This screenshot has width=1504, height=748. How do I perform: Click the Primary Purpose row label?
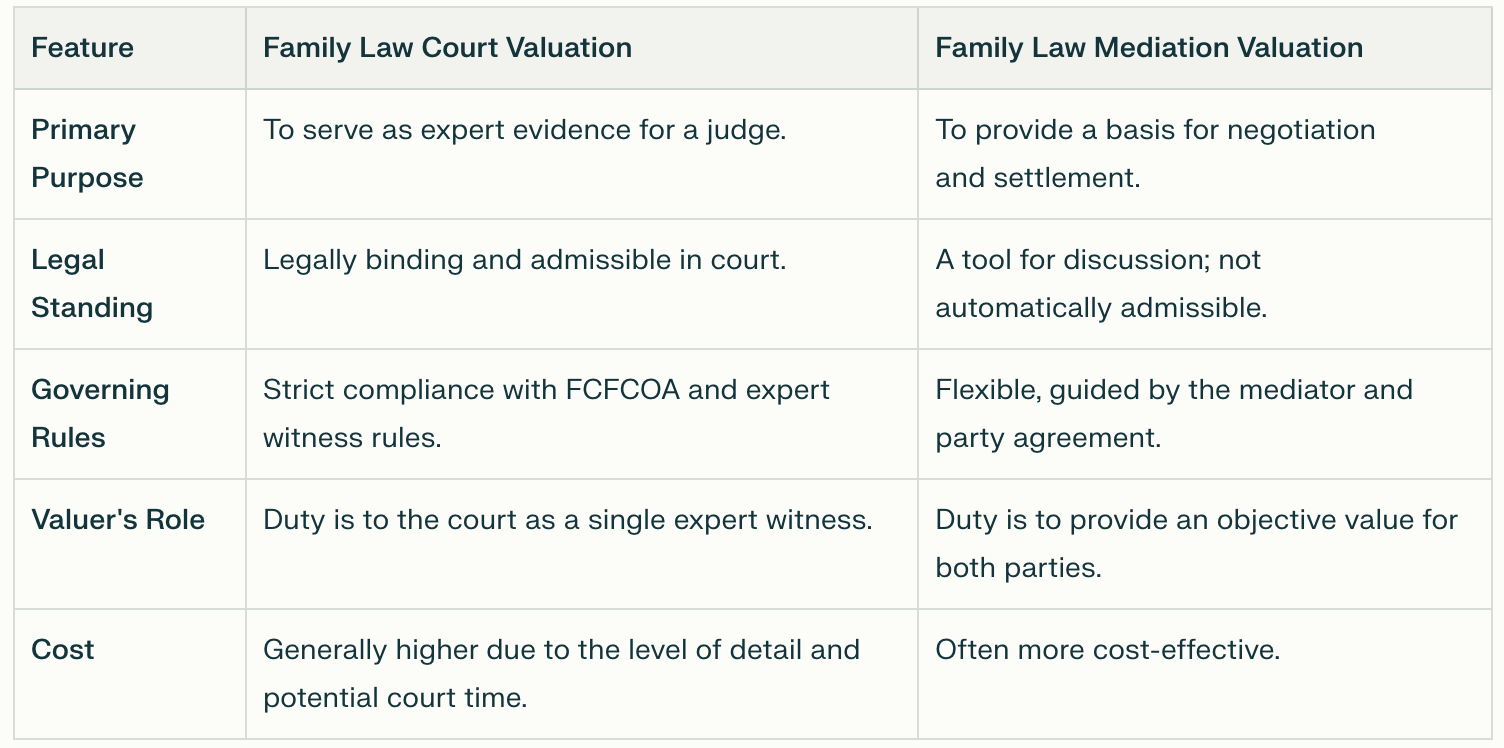pos(87,154)
